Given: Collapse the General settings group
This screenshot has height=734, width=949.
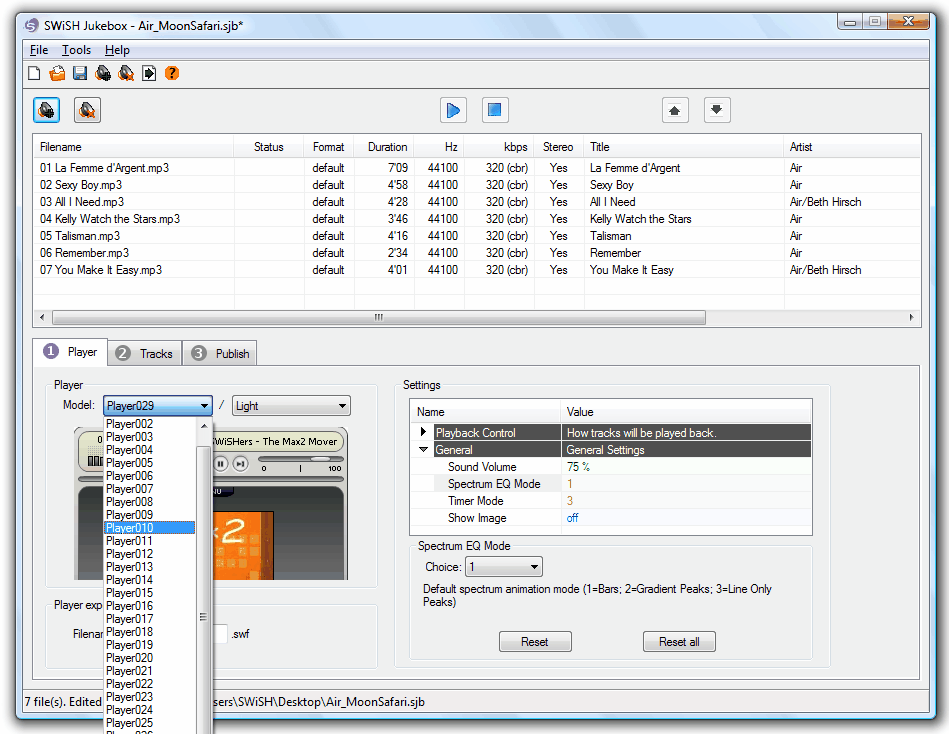Looking at the screenshot, I should 423,450.
